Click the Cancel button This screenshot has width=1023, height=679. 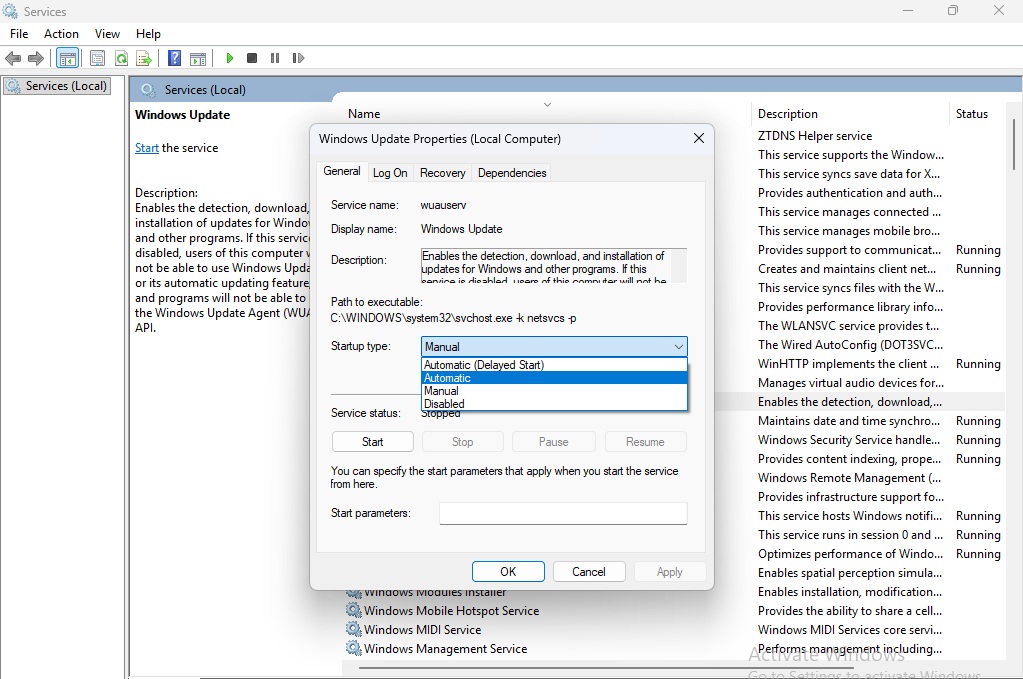(x=589, y=571)
